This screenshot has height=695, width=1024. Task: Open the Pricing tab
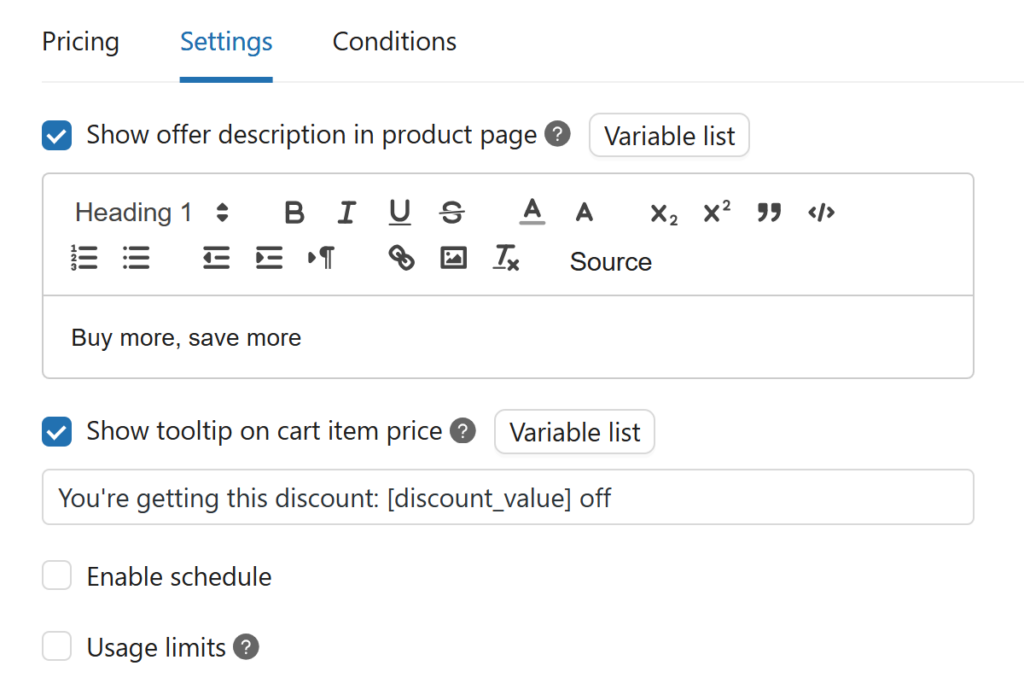(x=80, y=42)
